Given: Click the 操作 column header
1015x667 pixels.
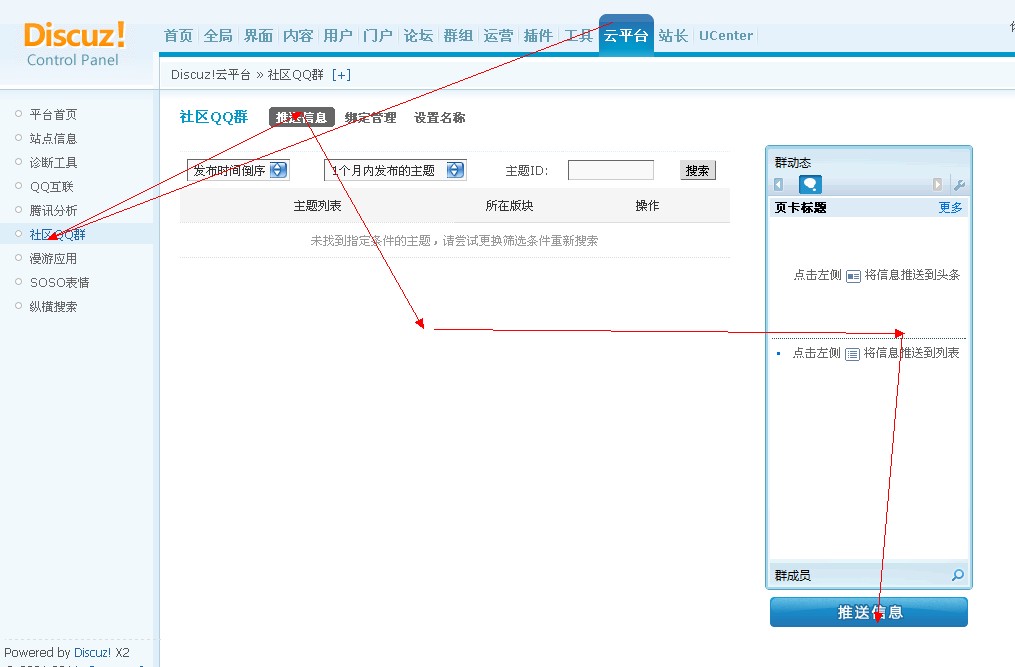Looking at the screenshot, I should [647, 205].
